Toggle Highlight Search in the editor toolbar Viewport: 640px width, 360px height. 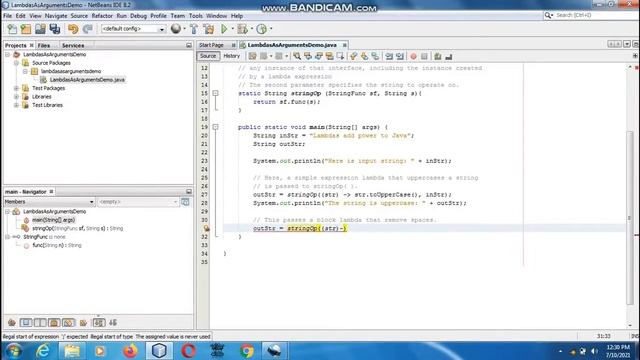coord(329,56)
